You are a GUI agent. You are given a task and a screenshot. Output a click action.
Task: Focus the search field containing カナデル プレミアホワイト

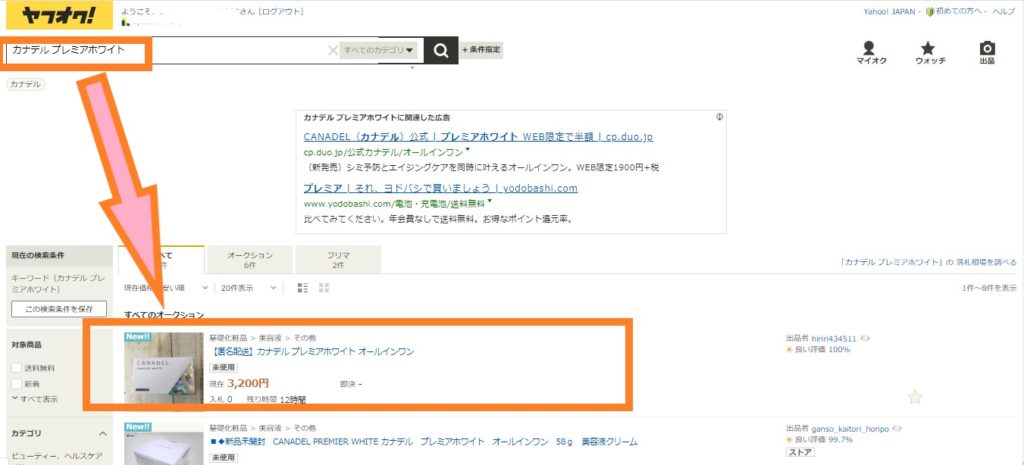click(170, 50)
